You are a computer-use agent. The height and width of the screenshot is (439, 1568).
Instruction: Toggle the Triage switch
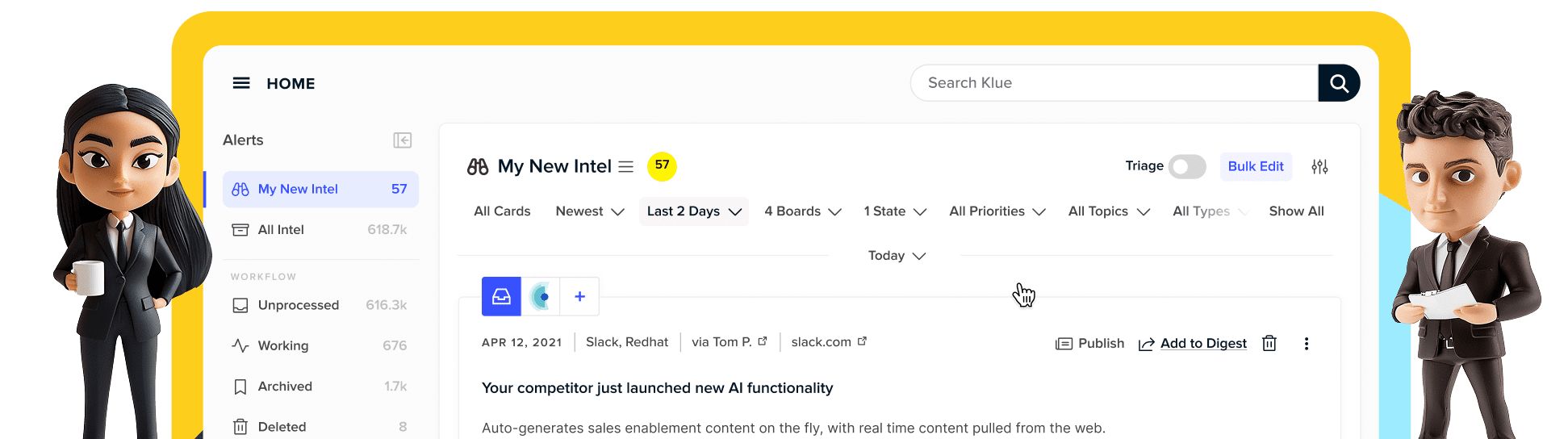pos(1186,167)
